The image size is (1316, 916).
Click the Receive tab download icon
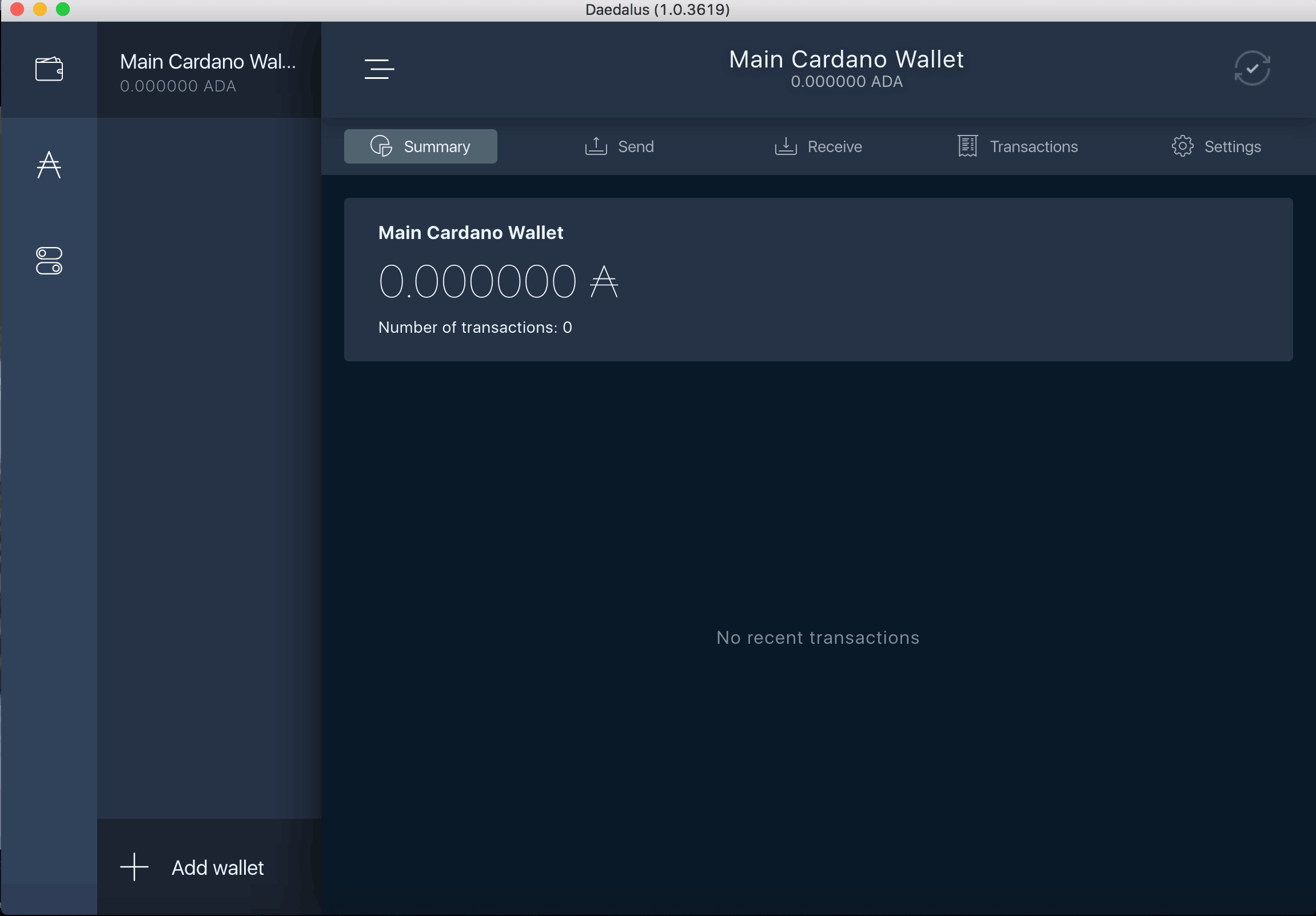coord(786,146)
